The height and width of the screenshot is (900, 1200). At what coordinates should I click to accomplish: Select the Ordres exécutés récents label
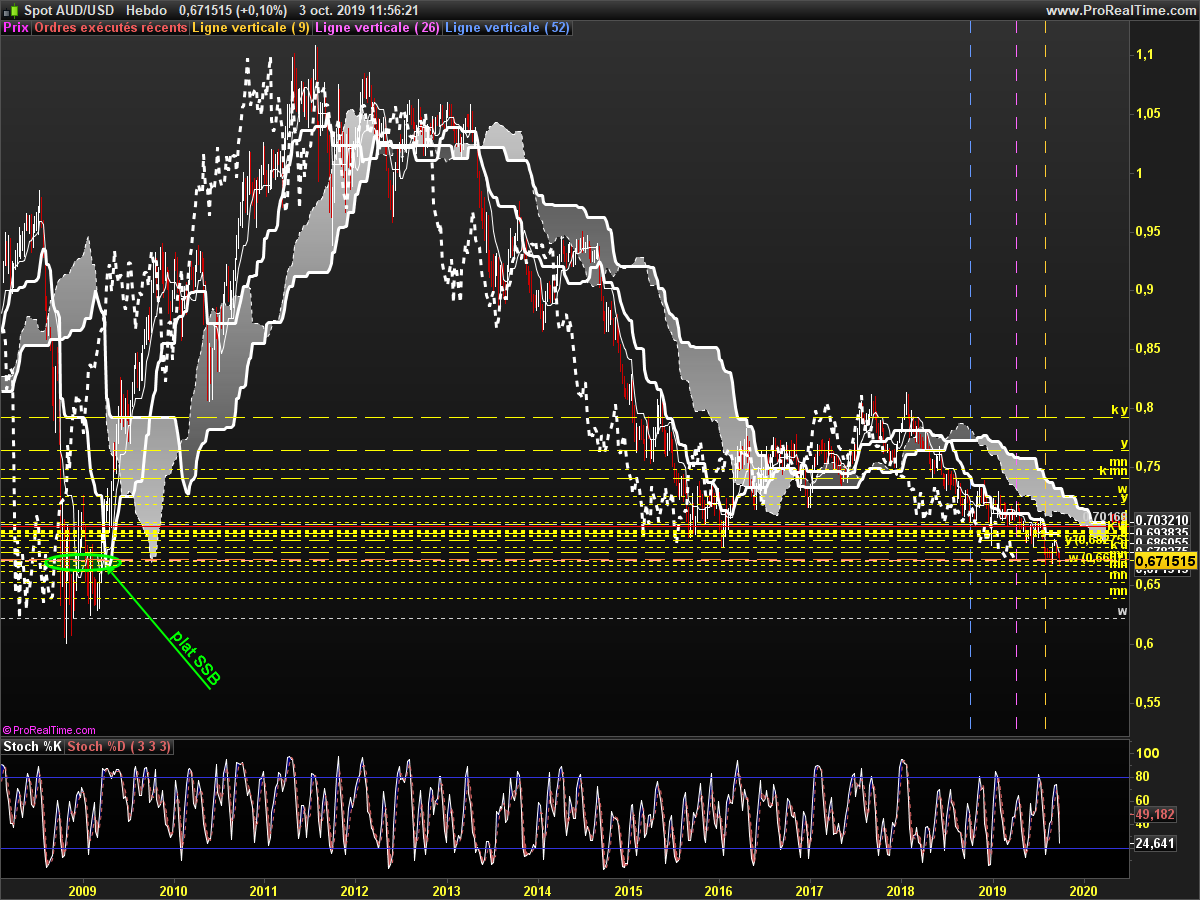111,28
